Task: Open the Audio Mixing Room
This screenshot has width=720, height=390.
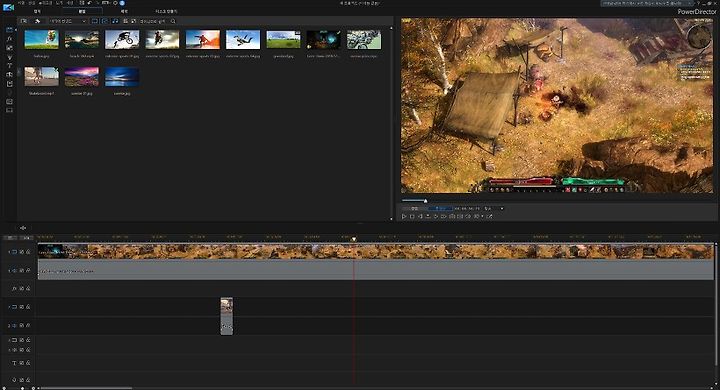Action: click(x=9, y=84)
